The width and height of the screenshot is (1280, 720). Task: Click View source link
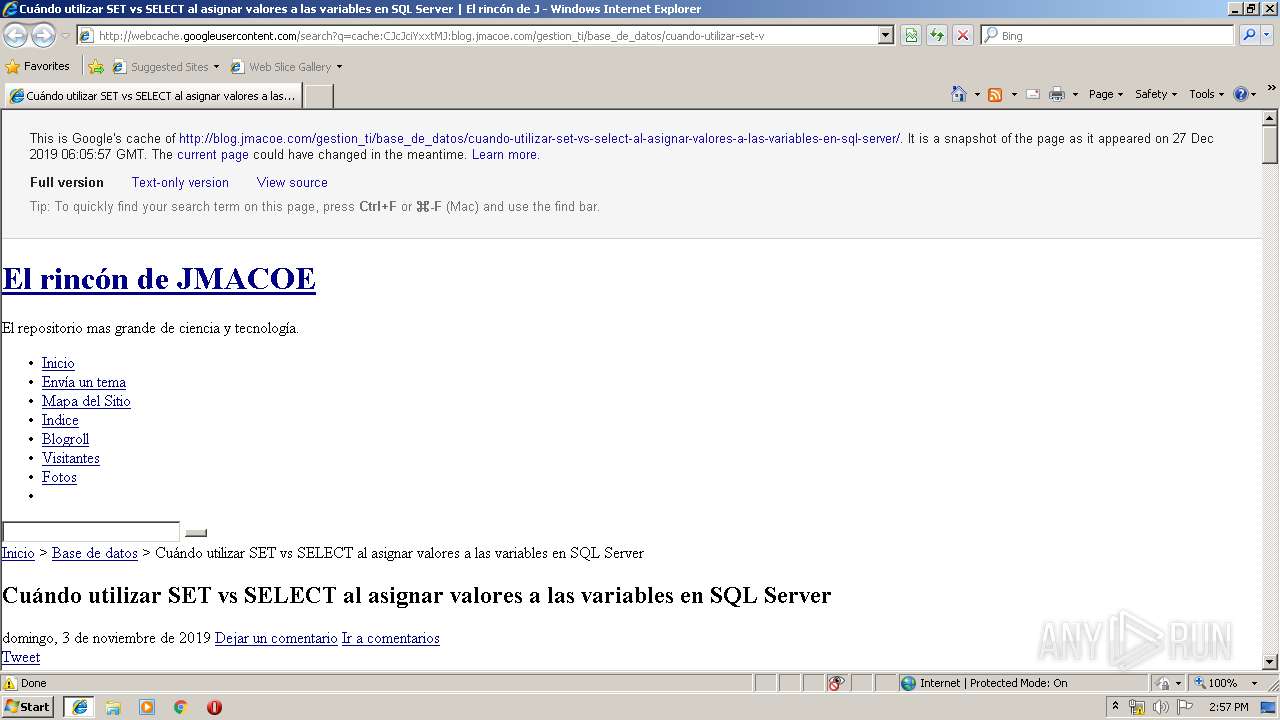pyautogui.click(x=292, y=182)
